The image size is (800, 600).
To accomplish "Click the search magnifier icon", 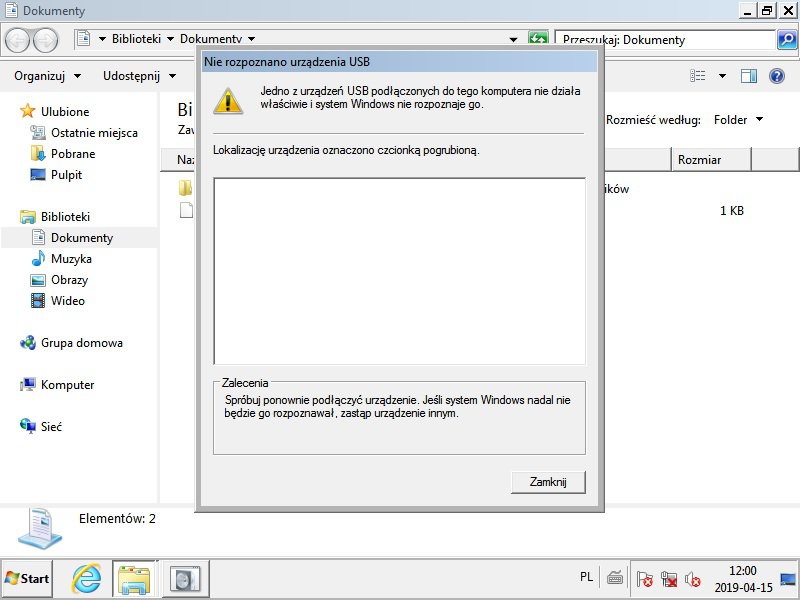I will pos(787,40).
